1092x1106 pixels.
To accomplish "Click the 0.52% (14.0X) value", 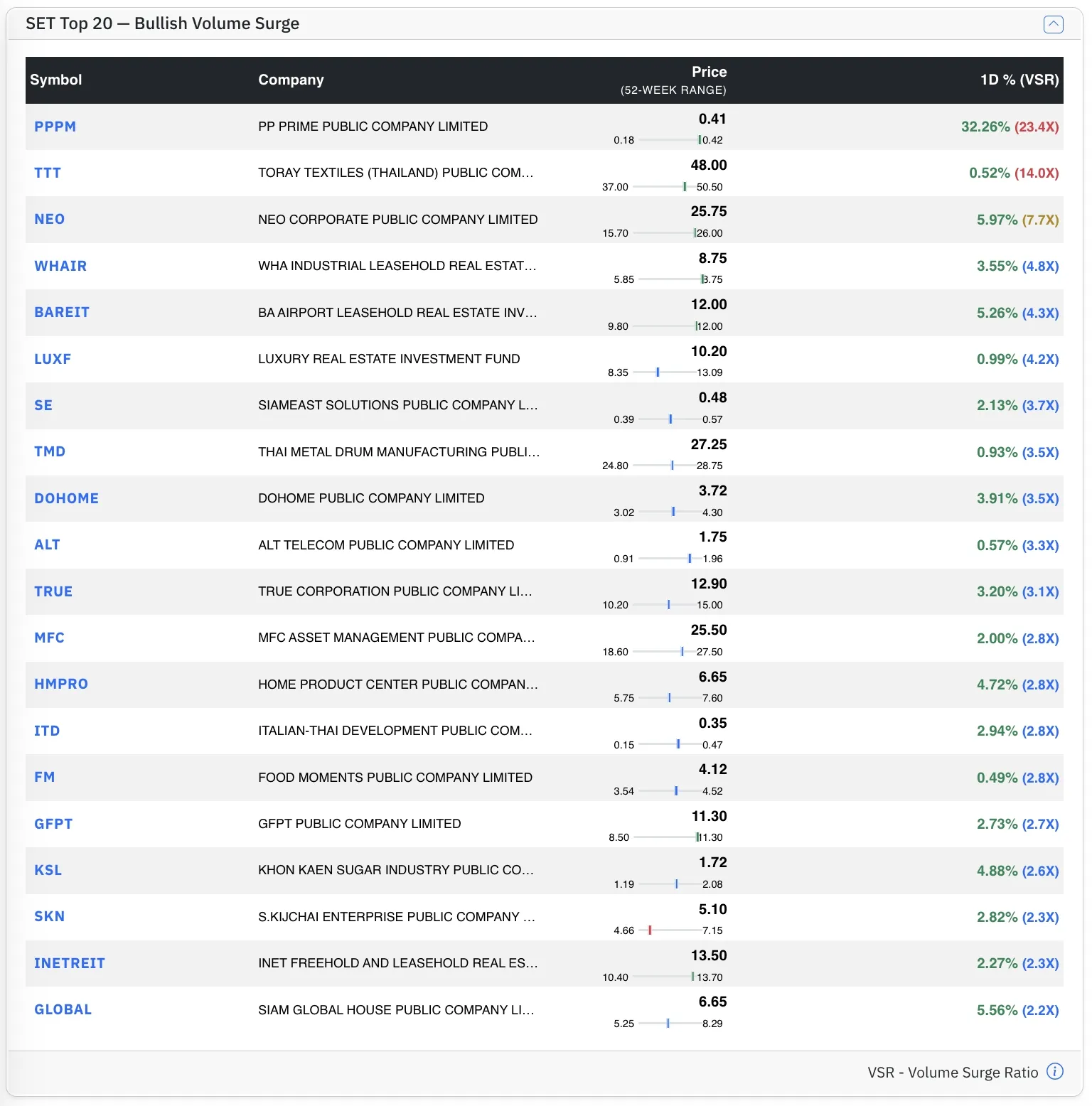I will click(x=1014, y=173).
